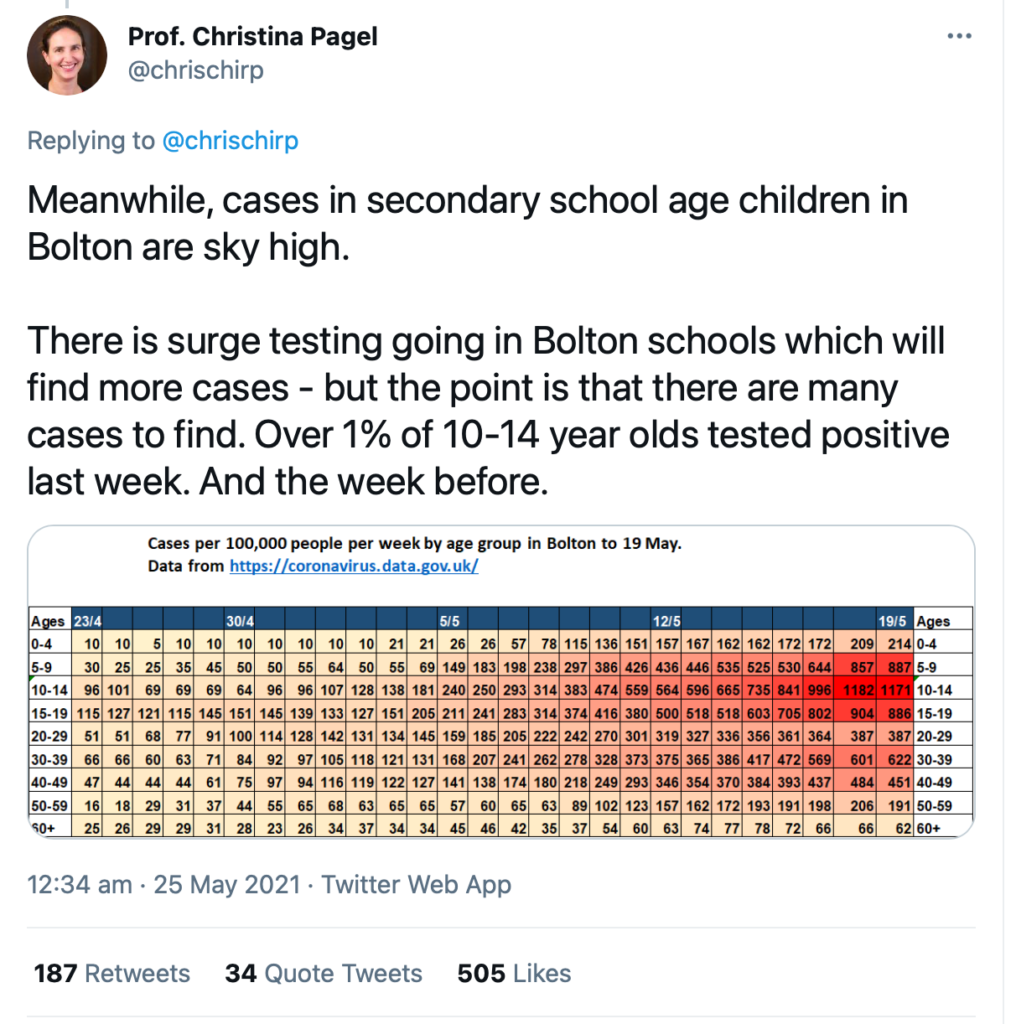The height and width of the screenshot is (1024, 1016).
Task: Open the three-dot more options menu
Action: (x=959, y=36)
